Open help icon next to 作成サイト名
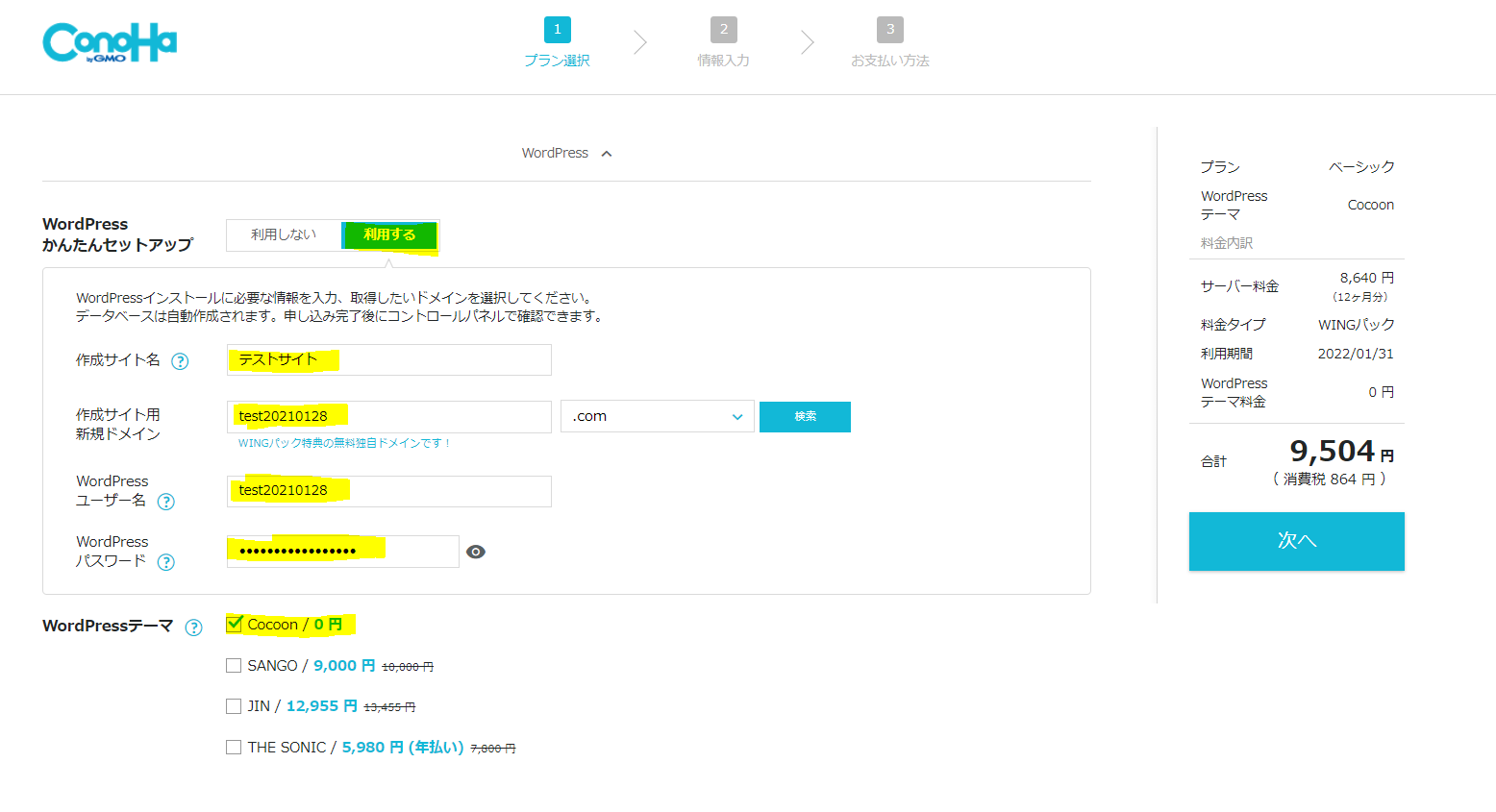 [180, 361]
